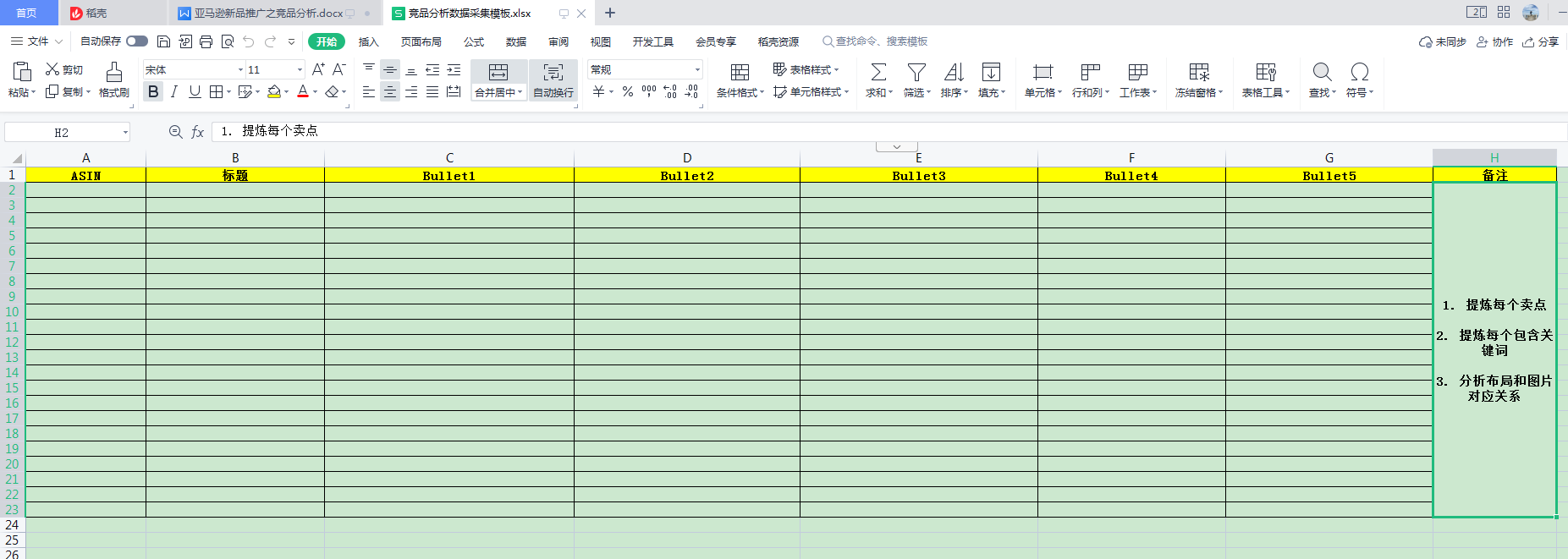The width and height of the screenshot is (1568, 559).
Task: Open the Name Box dropdown arrow
Action: tap(125, 132)
